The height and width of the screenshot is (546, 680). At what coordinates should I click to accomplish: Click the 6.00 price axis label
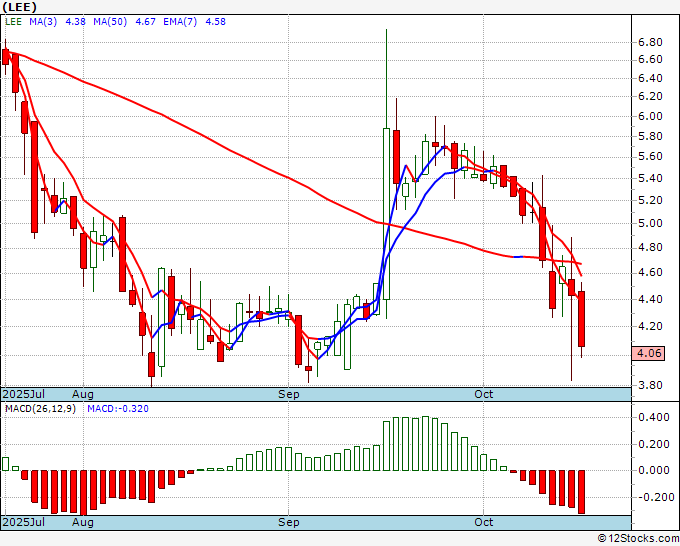click(x=650, y=116)
